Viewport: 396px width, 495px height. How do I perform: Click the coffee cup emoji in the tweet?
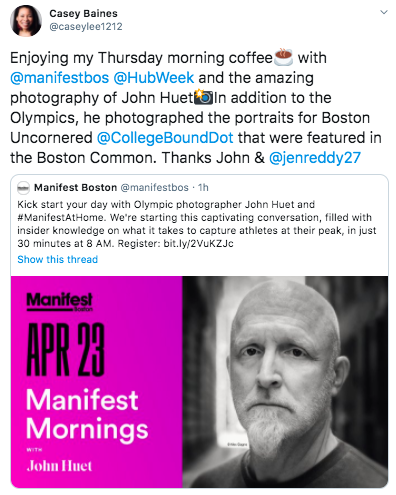[x=283, y=57]
